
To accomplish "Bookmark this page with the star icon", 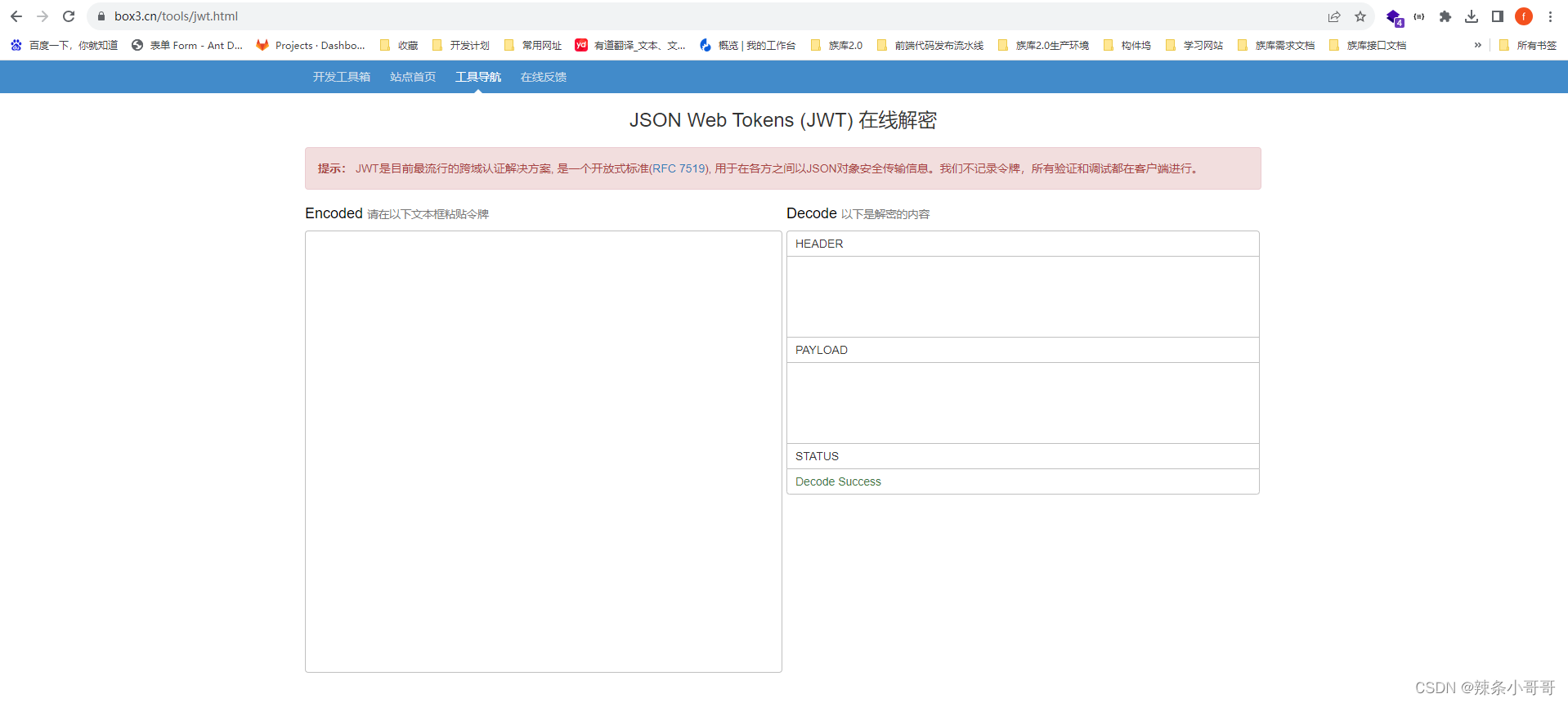I will [x=1360, y=16].
